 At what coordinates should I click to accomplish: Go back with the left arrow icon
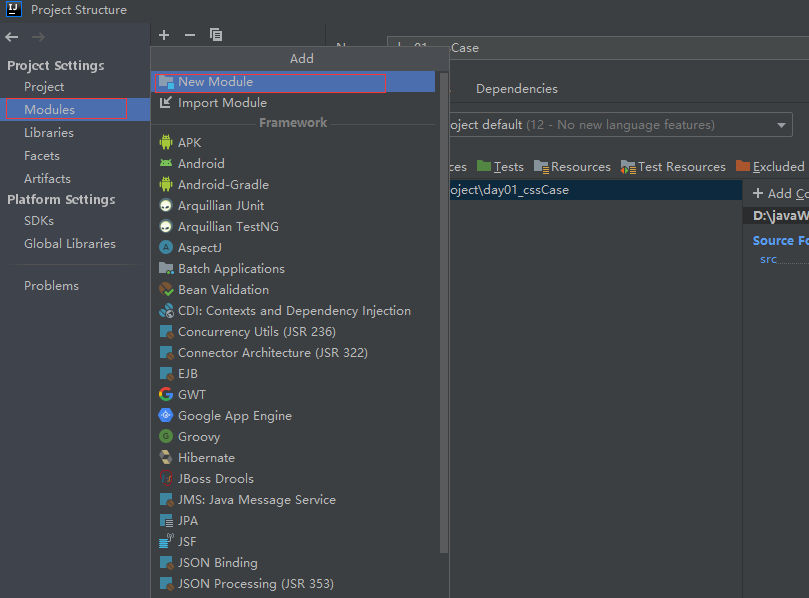[x=11, y=37]
